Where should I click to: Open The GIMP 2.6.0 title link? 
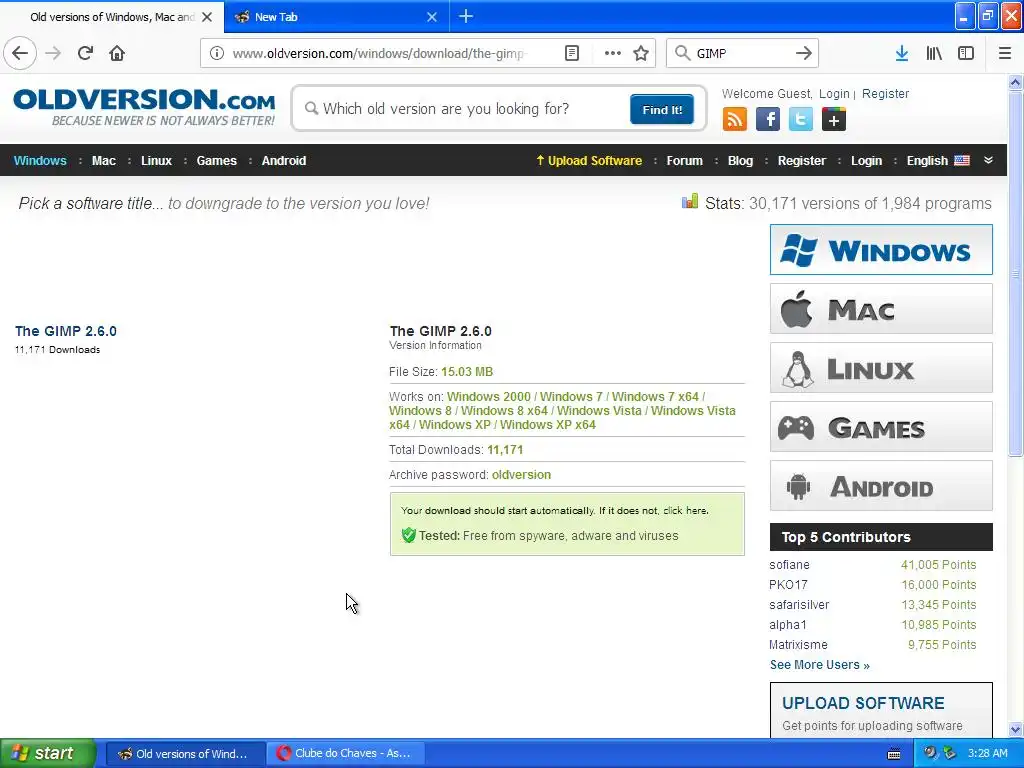(66, 331)
